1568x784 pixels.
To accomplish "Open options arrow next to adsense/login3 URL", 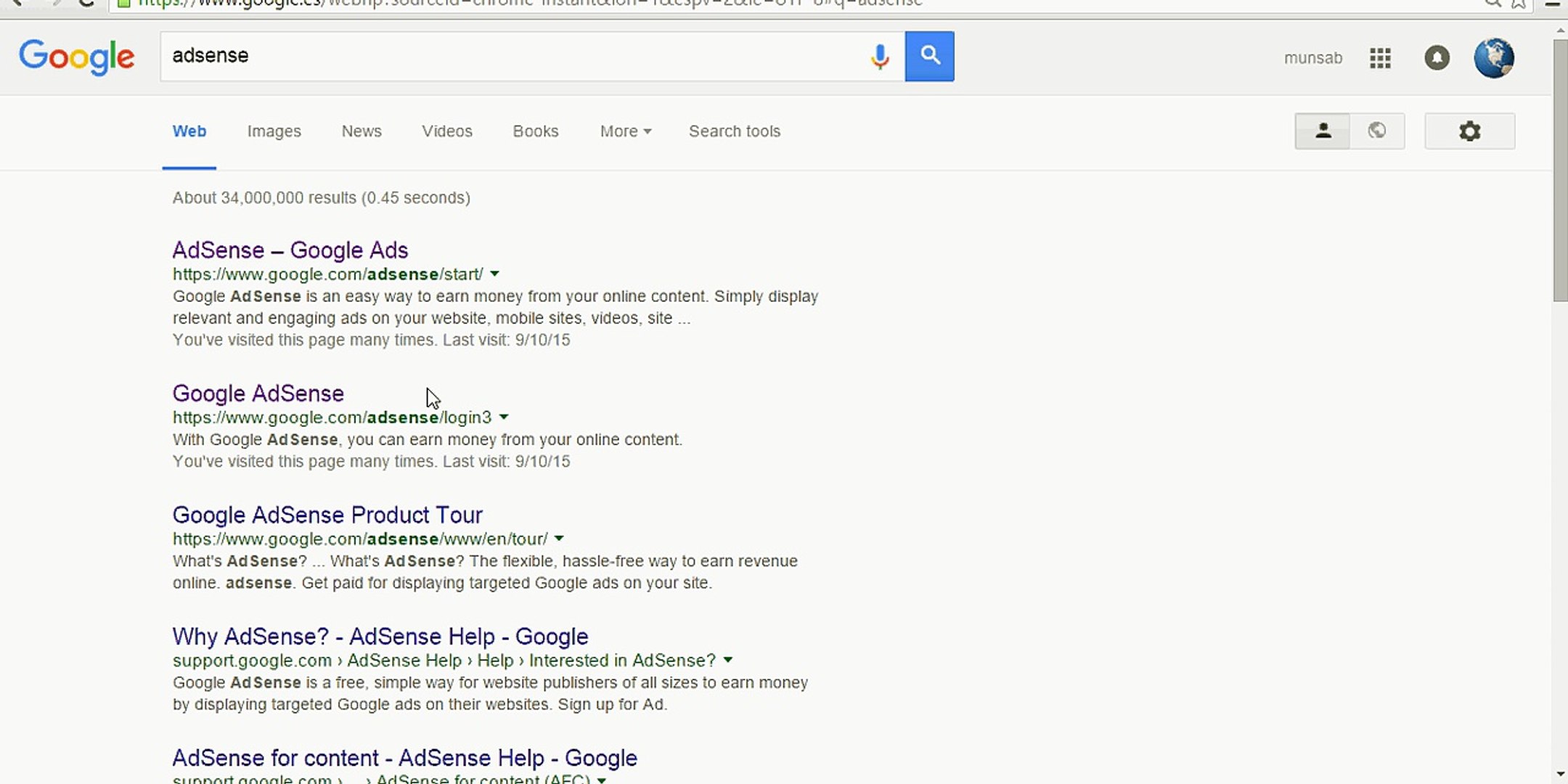I will [x=504, y=417].
